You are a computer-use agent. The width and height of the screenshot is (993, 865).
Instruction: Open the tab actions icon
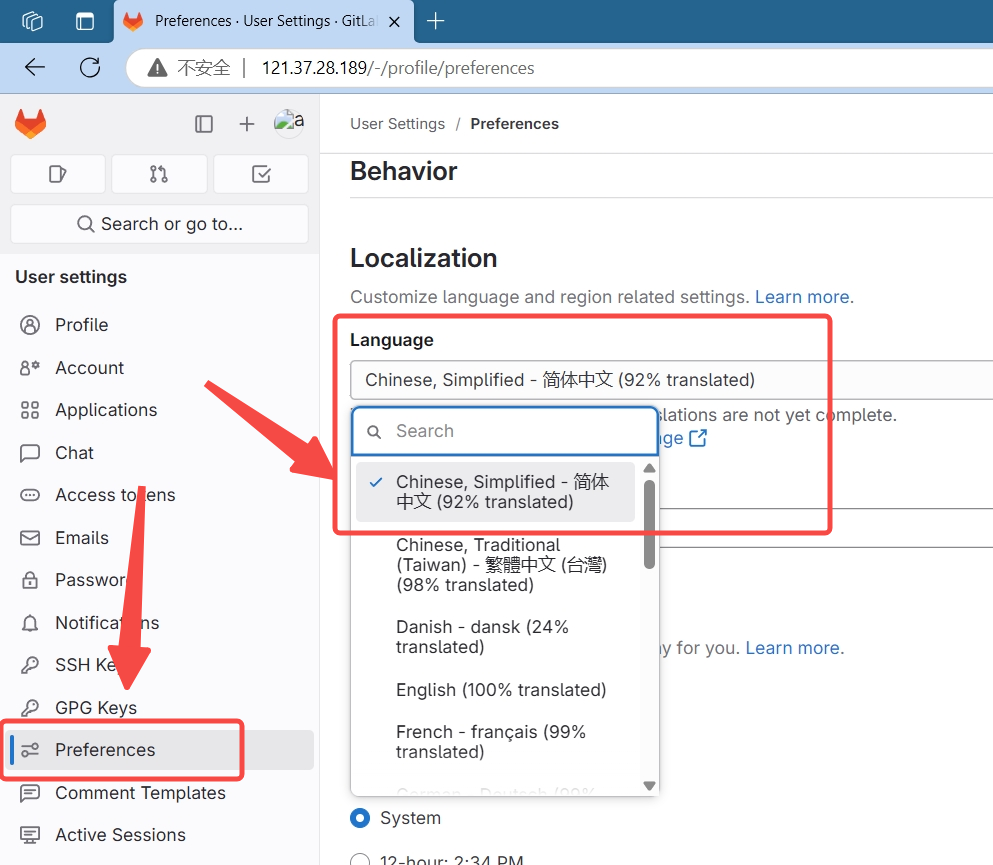pyautogui.click(x=85, y=22)
